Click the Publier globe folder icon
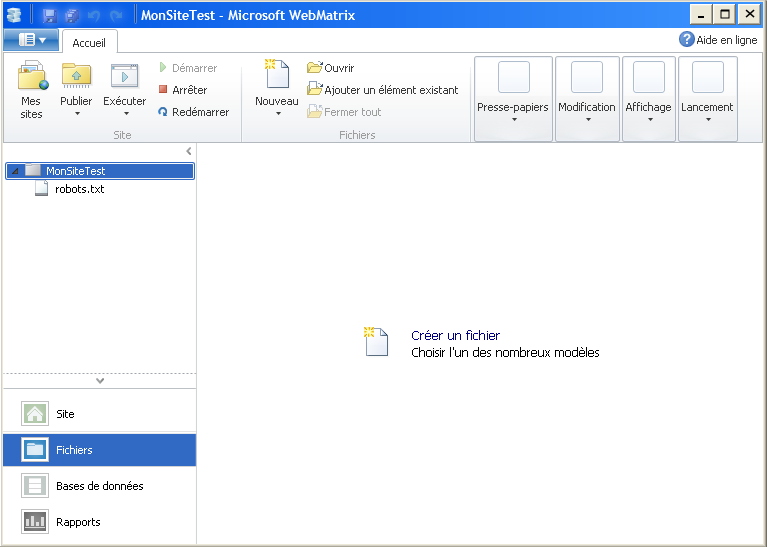767x547 pixels. point(76,76)
